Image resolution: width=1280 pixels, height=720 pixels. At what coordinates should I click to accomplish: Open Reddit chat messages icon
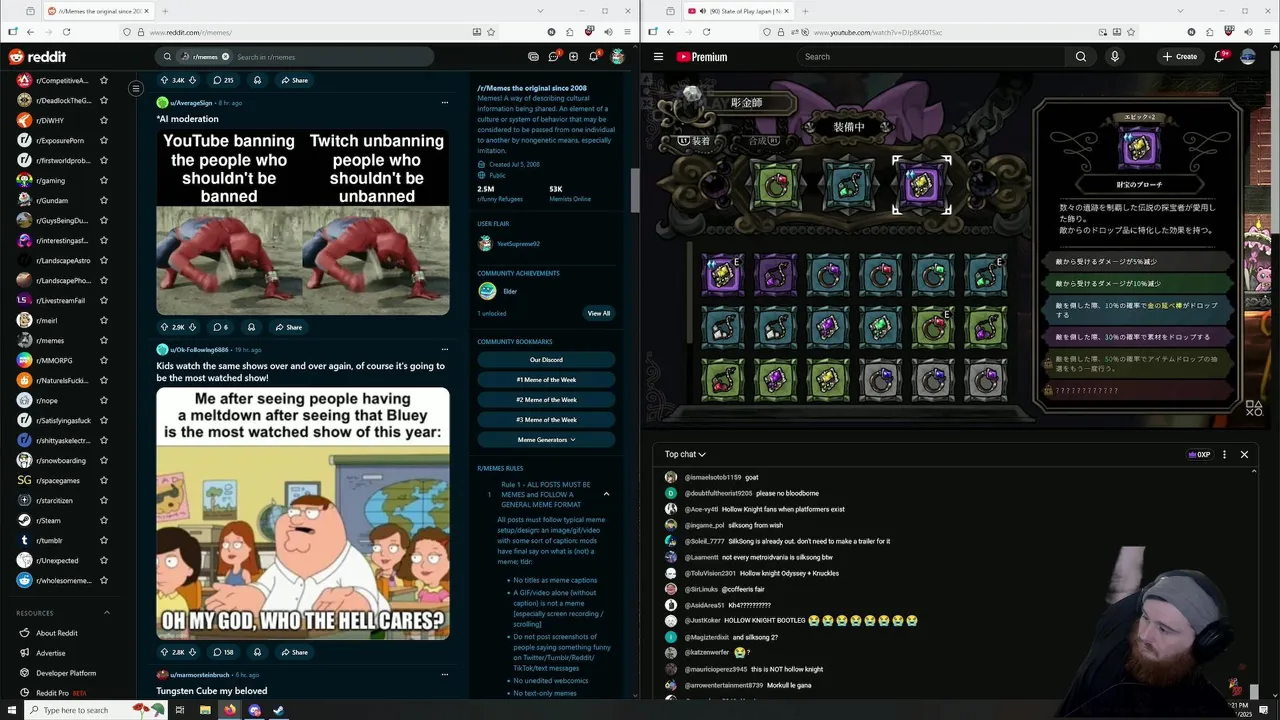[x=553, y=57]
